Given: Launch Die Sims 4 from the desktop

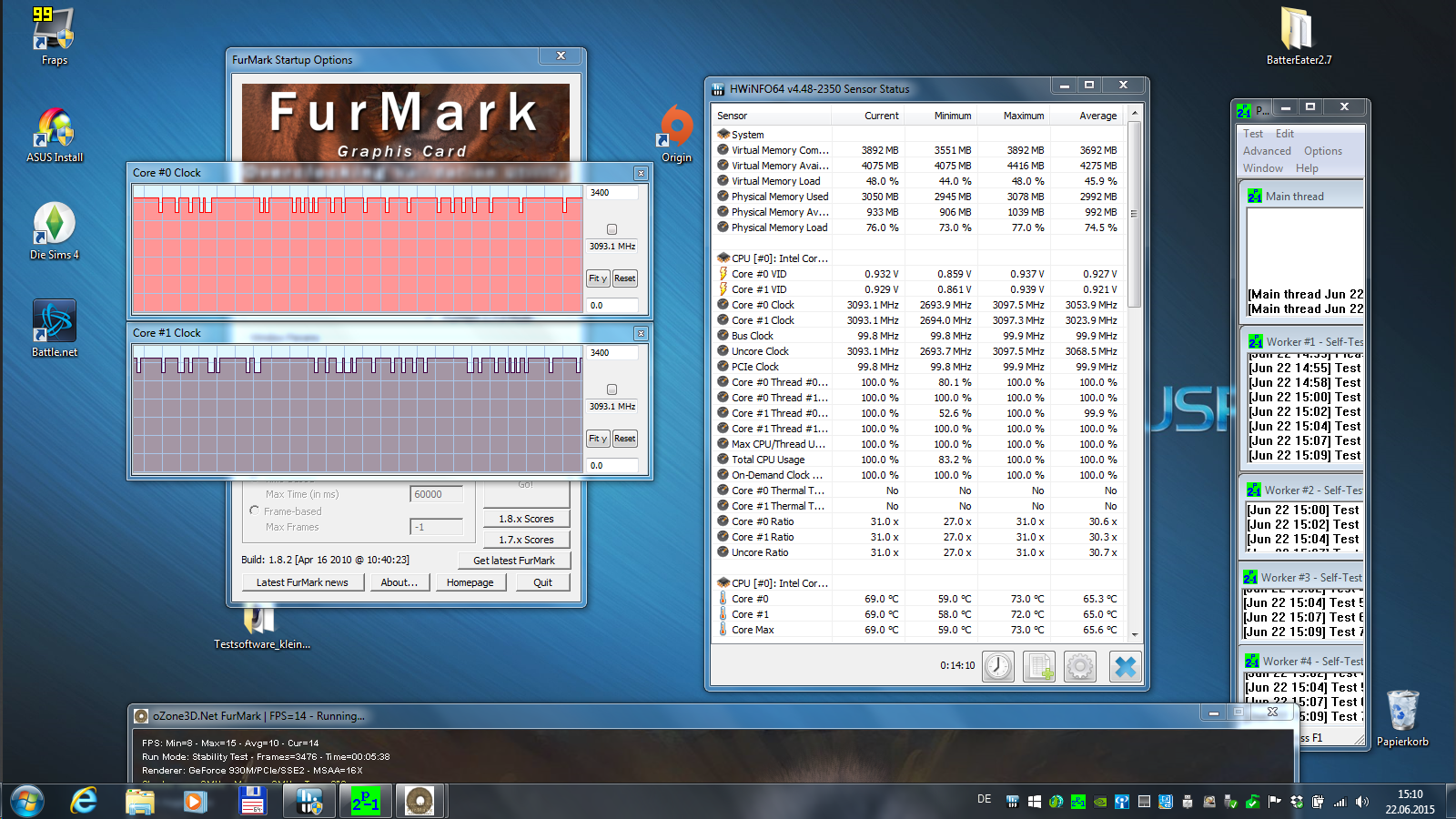Looking at the screenshot, I should click(x=55, y=231).
